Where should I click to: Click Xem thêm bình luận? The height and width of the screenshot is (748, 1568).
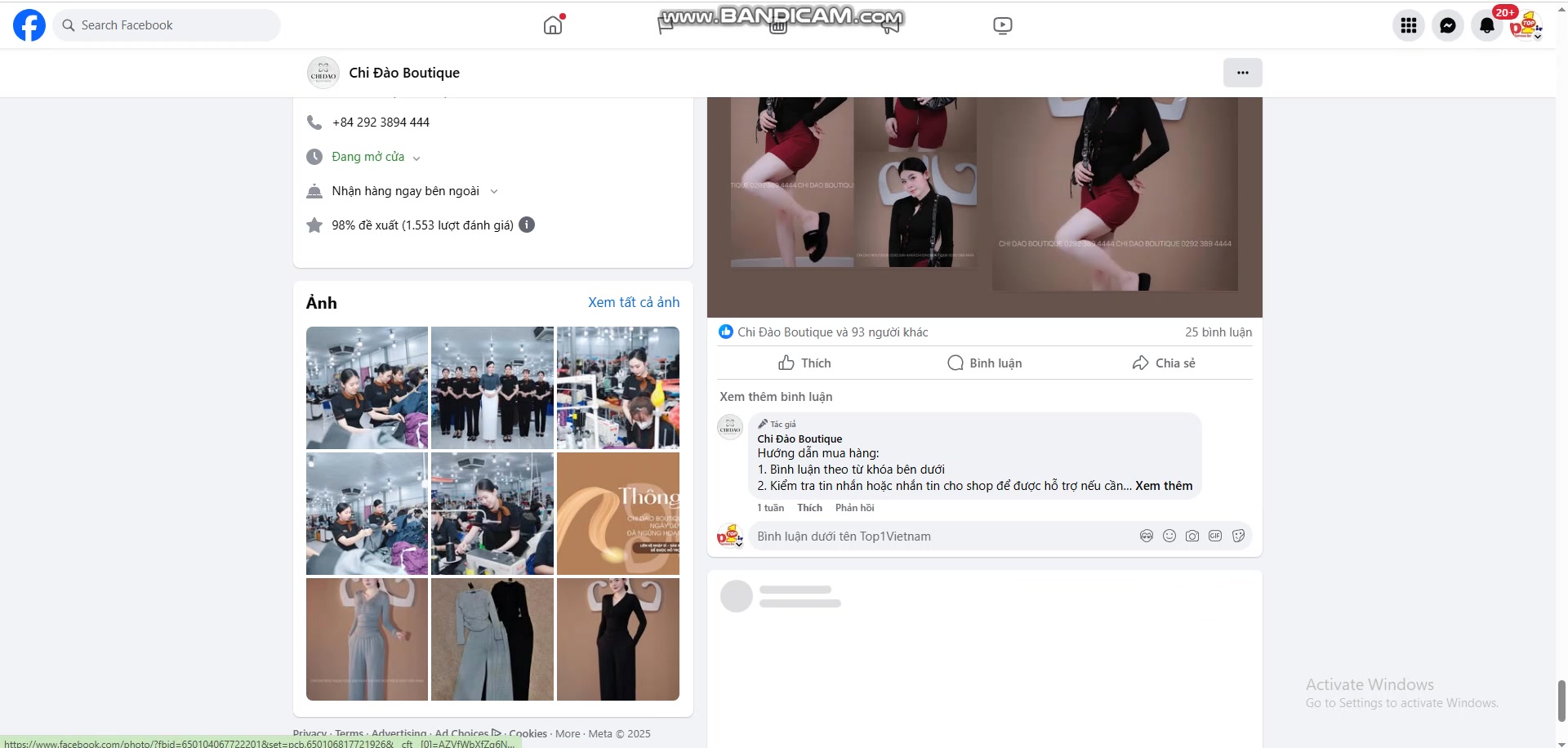pyautogui.click(x=776, y=397)
